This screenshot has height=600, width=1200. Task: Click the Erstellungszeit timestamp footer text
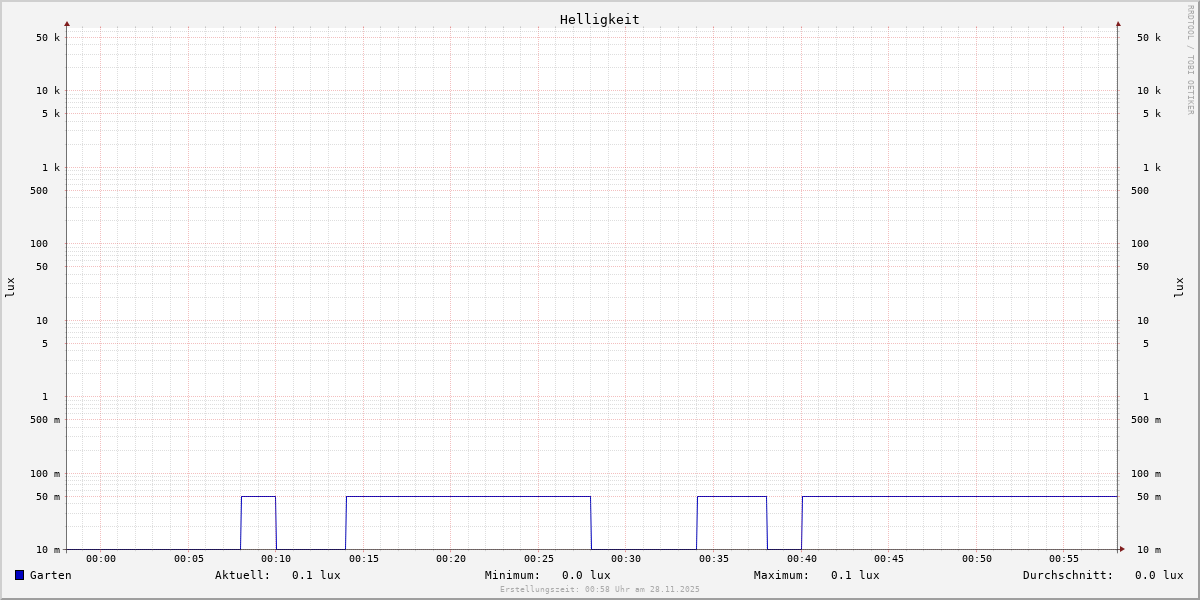(600, 590)
